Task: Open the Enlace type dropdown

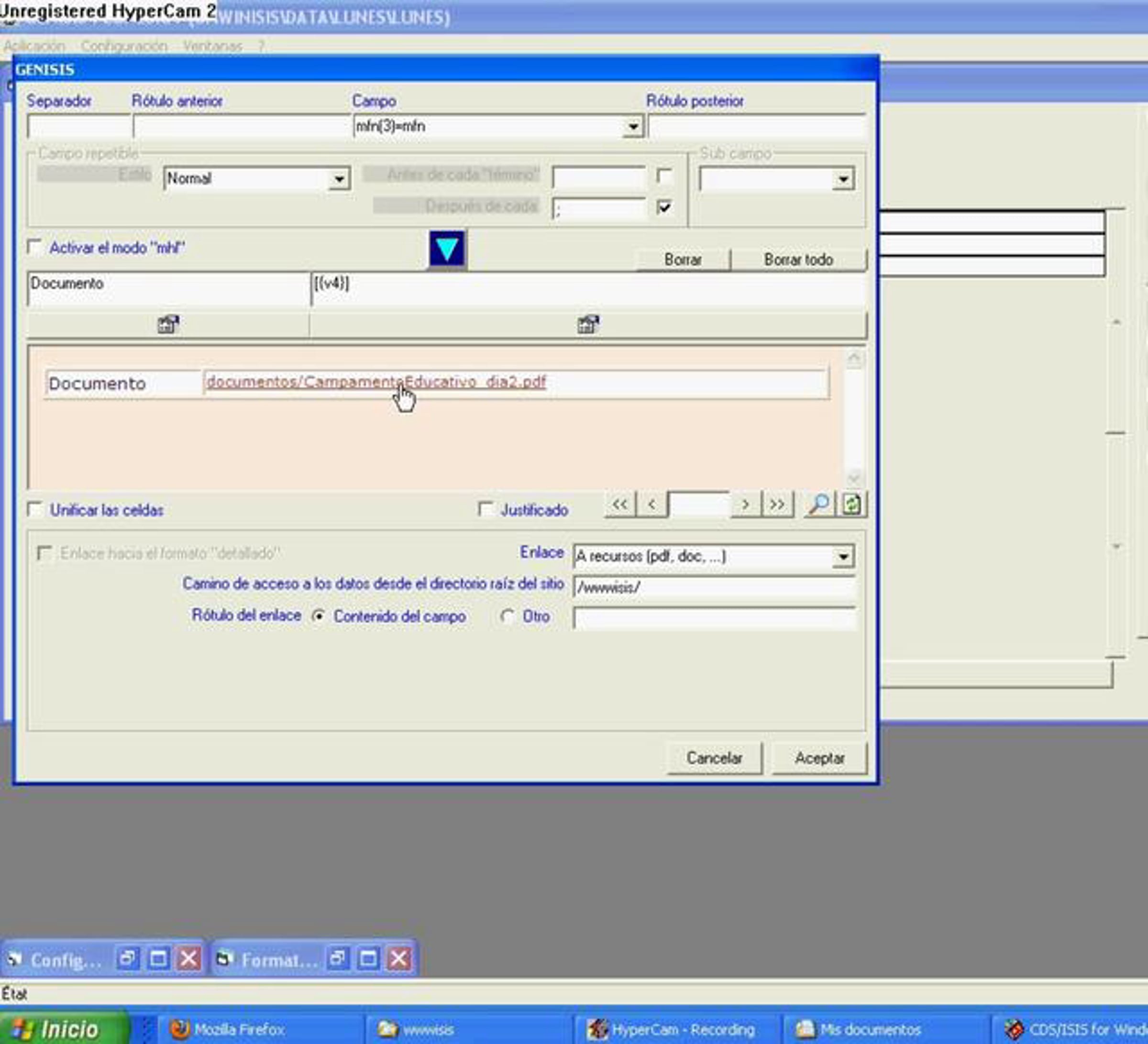Action: [843, 556]
